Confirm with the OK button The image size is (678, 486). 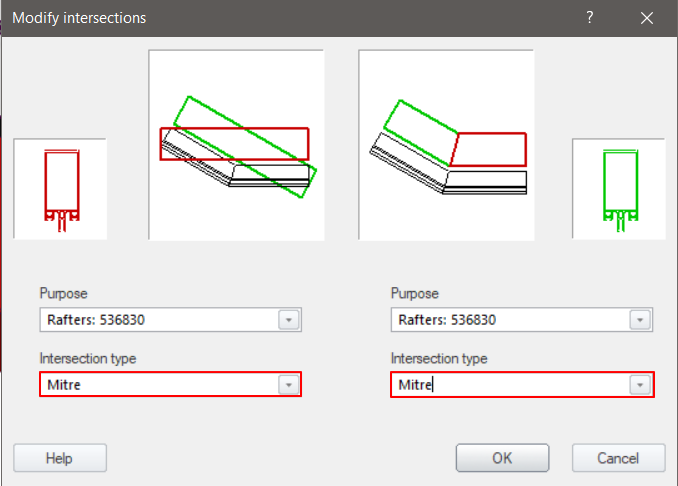click(502, 458)
